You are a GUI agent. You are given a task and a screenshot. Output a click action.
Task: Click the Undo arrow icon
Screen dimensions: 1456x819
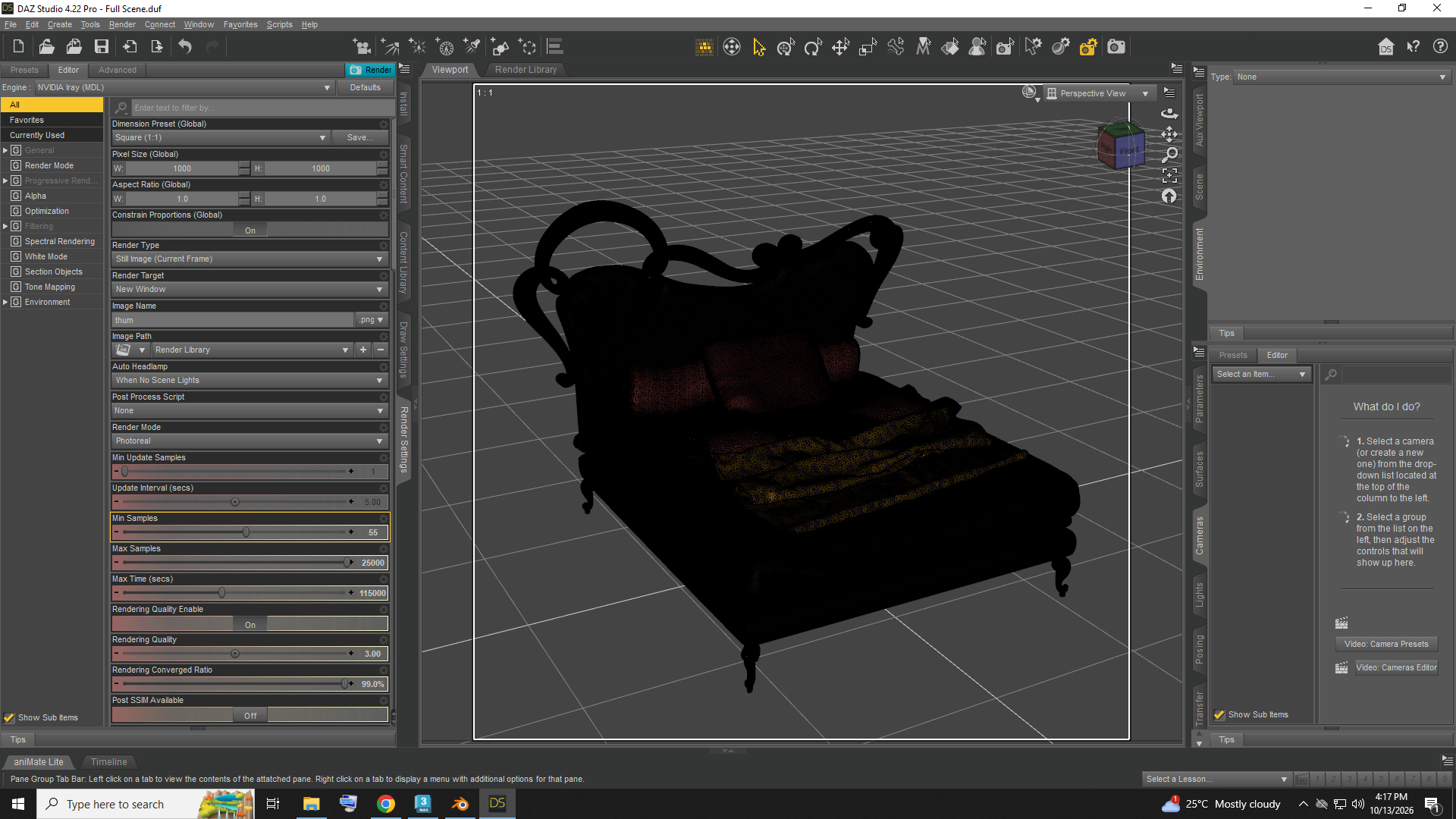[x=185, y=47]
